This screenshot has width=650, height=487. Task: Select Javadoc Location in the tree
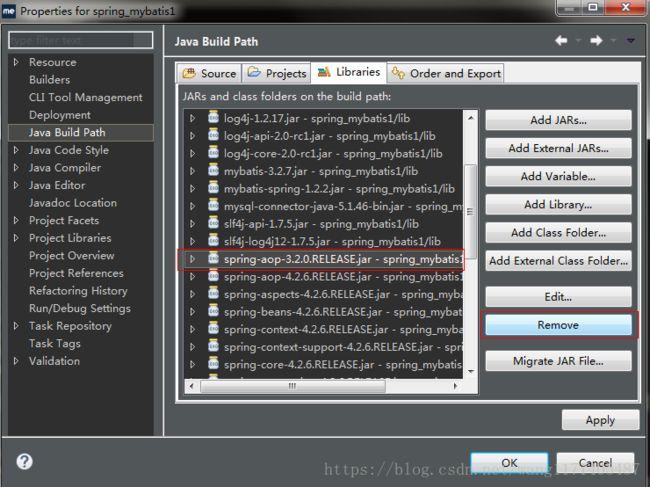pyautogui.click(x=73, y=203)
